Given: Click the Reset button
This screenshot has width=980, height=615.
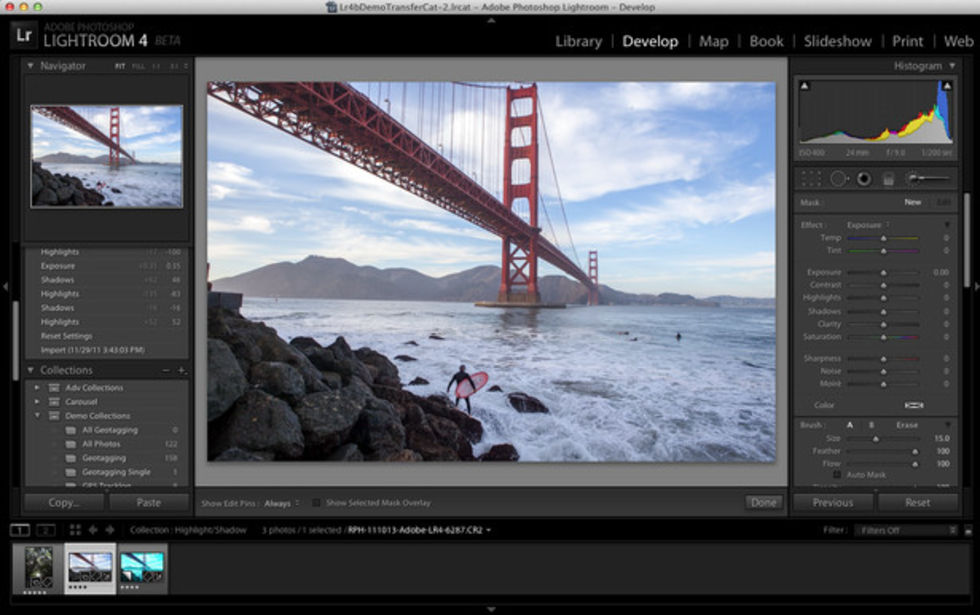Looking at the screenshot, I should tap(917, 502).
